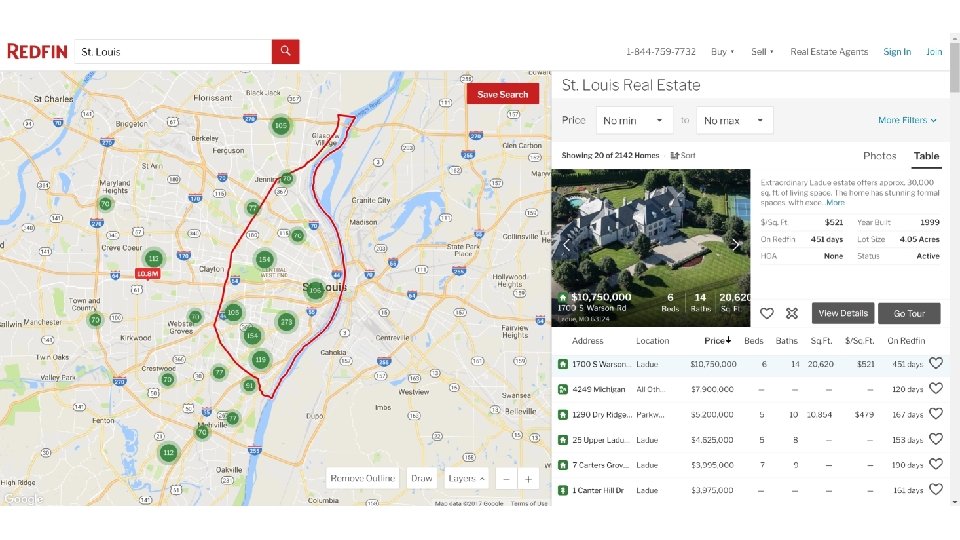
Task: Zoom out the map with minus button
Action: tap(506, 479)
